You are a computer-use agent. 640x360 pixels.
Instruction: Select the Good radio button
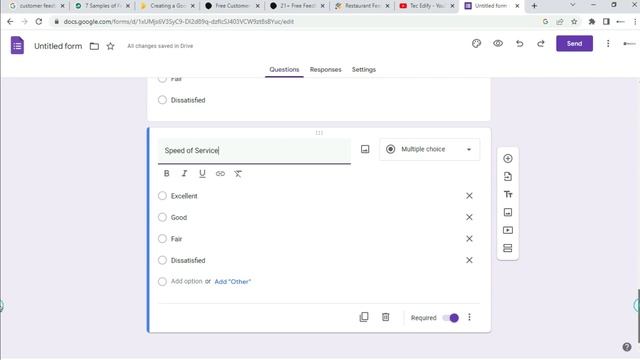[162, 217]
